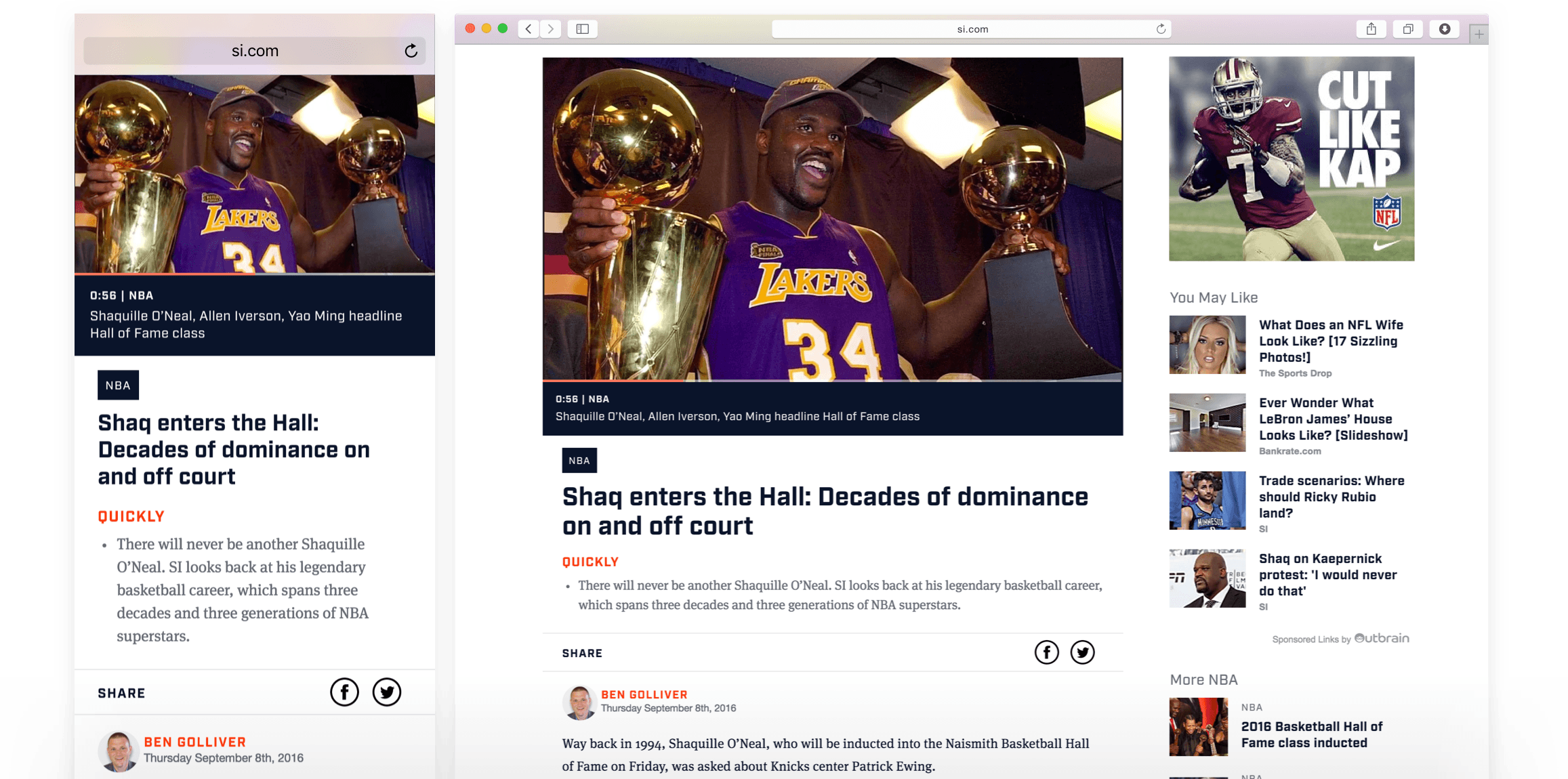Click the NBA tag in mobile article
This screenshot has width=1568, height=779.
pyautogui.click(x=118, y=385)
